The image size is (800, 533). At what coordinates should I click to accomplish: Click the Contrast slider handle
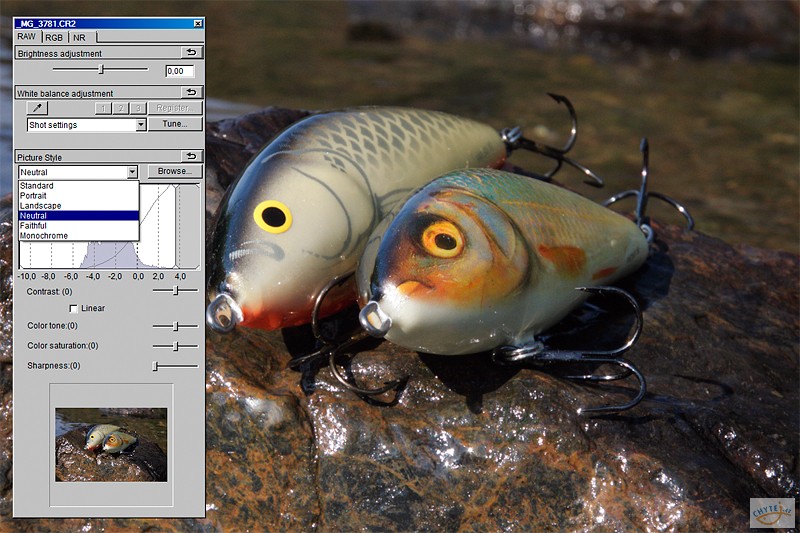pos(176,290)
